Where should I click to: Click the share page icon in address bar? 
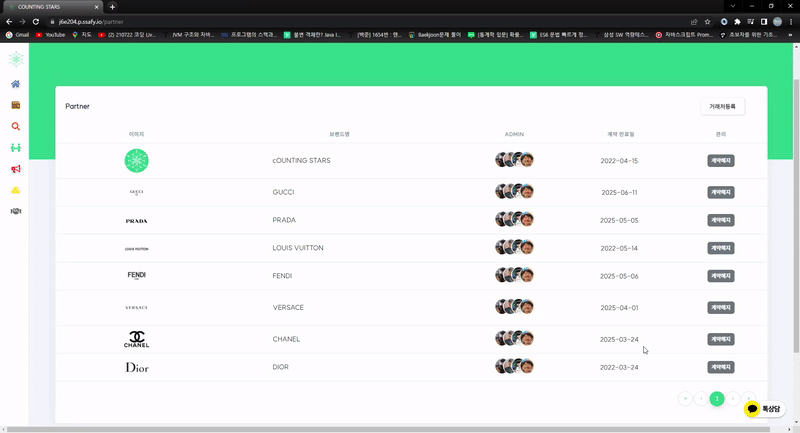[694, 22]
